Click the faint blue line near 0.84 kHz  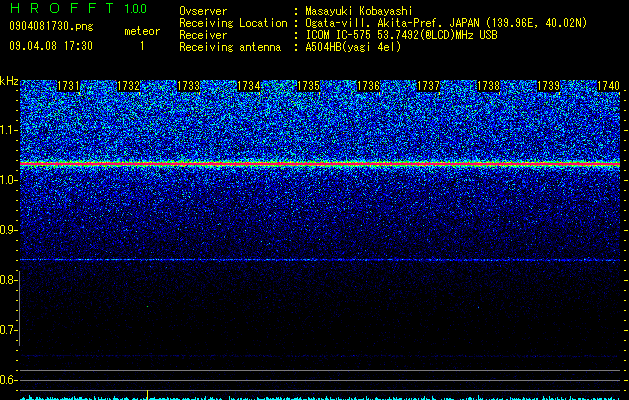click(x=320, y=260)
